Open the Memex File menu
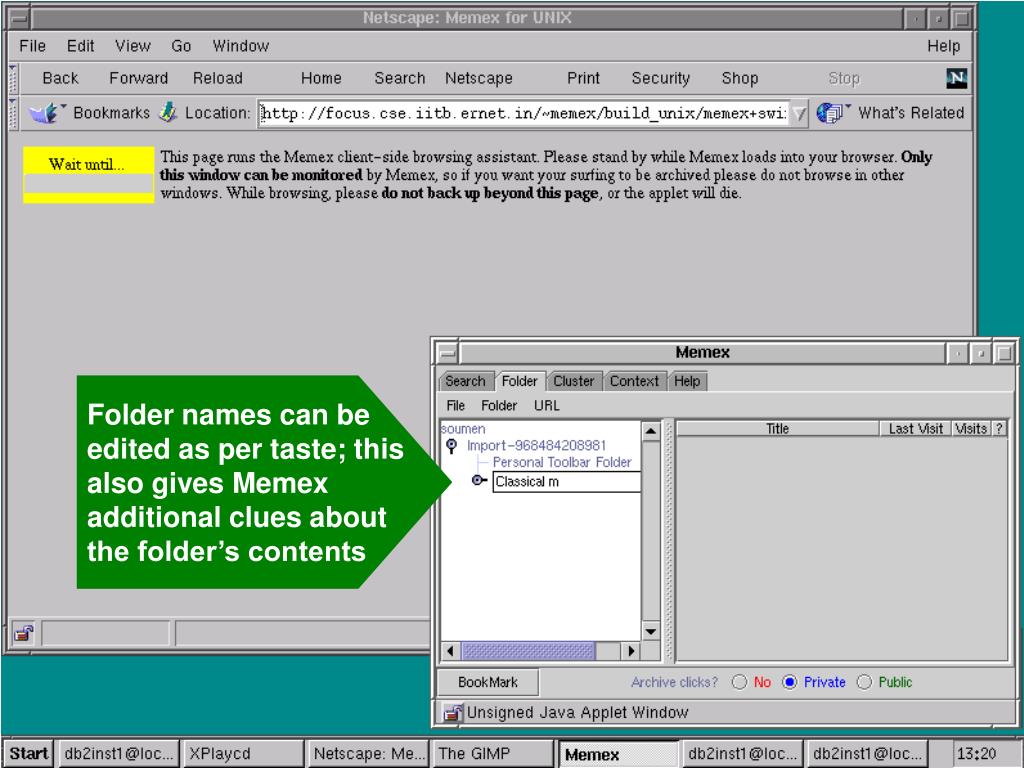 455,406
